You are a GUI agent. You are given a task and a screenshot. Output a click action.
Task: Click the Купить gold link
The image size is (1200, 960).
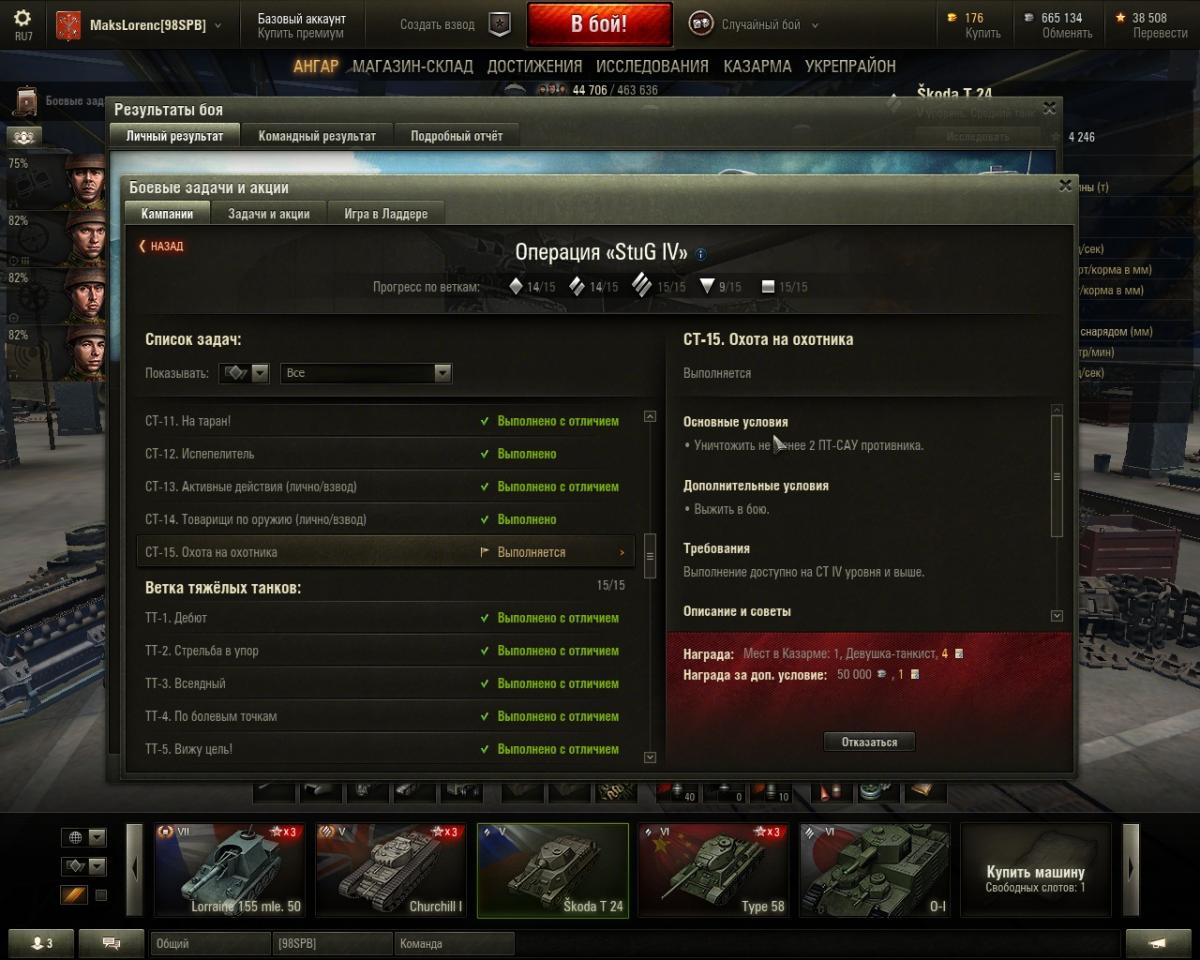983,33
